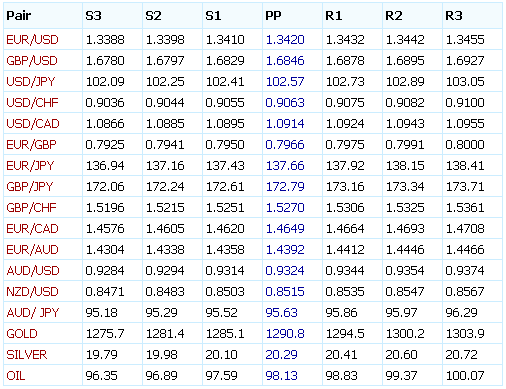The width and height of the screenshot is (506, 389).
Task: Click NZD/USD S3 value 0.8471
Action: (x=105, y=292)
